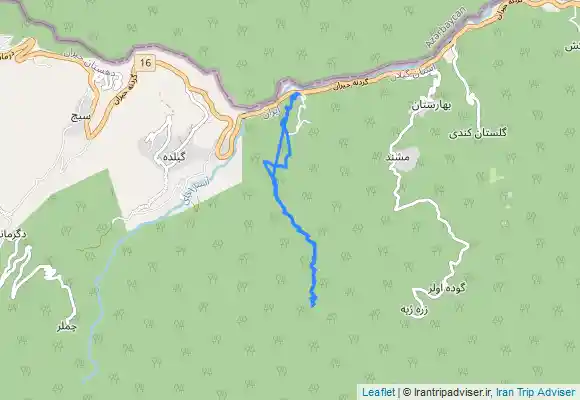
Task: Click the blue track's northern start by the highway
Action: pyautogui.click(x=296, y=95)
